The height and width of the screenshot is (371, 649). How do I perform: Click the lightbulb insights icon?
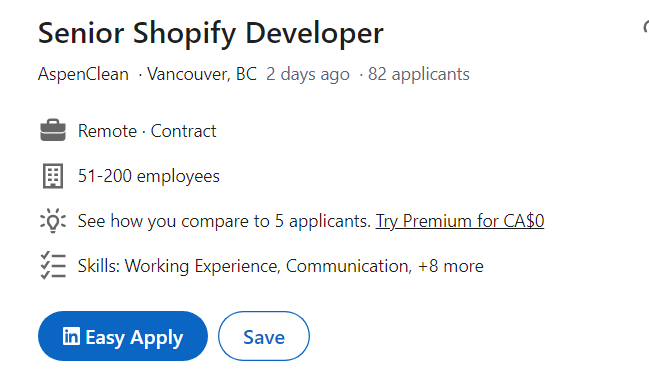[x=53, y=221]
